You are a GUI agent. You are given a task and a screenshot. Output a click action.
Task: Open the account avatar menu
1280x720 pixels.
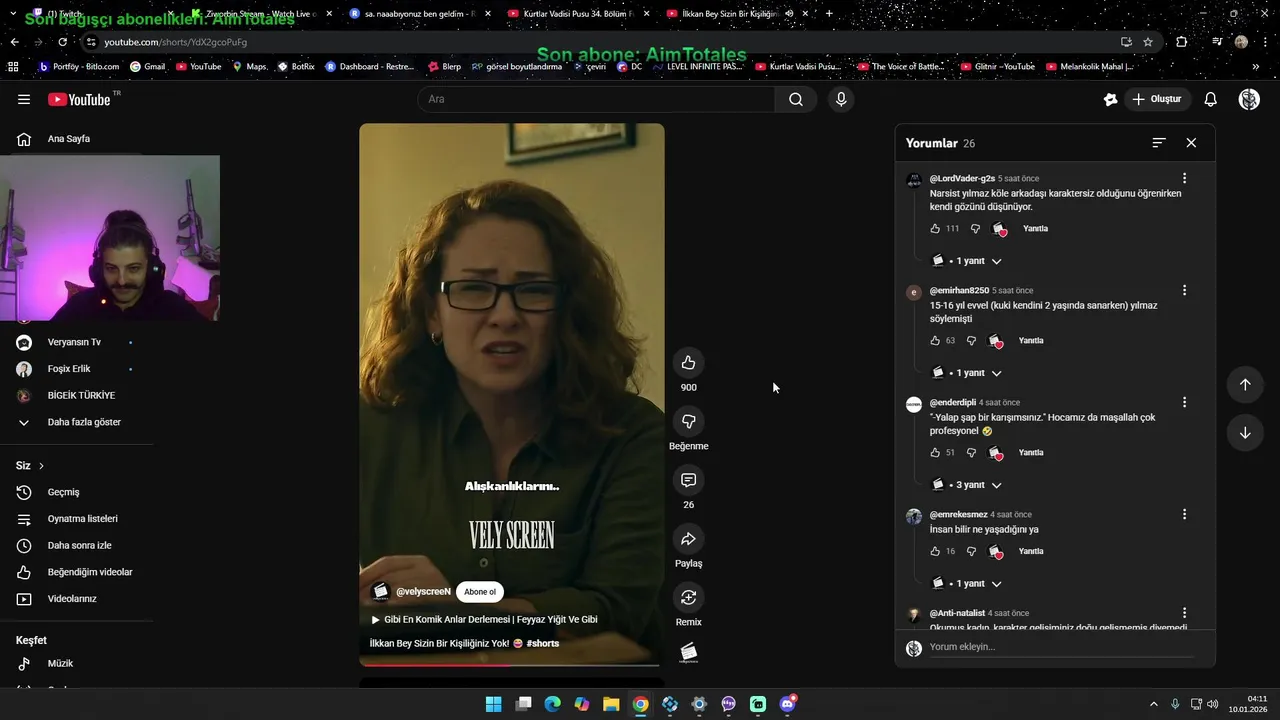[x=1249, y=99]
